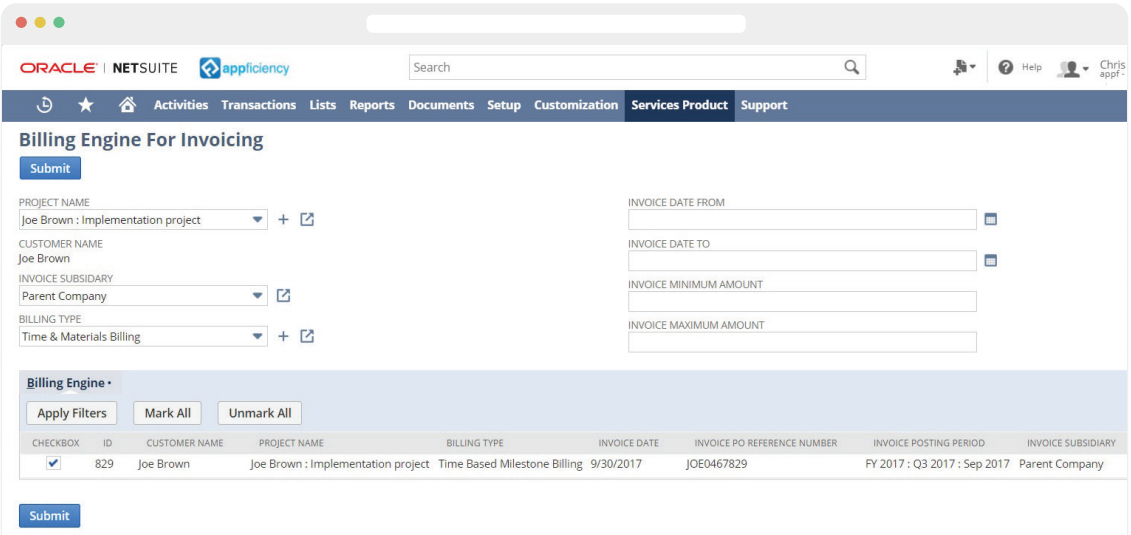1131x535 pixels.
Task: Click the Mark All button
Action: point(167,413)
